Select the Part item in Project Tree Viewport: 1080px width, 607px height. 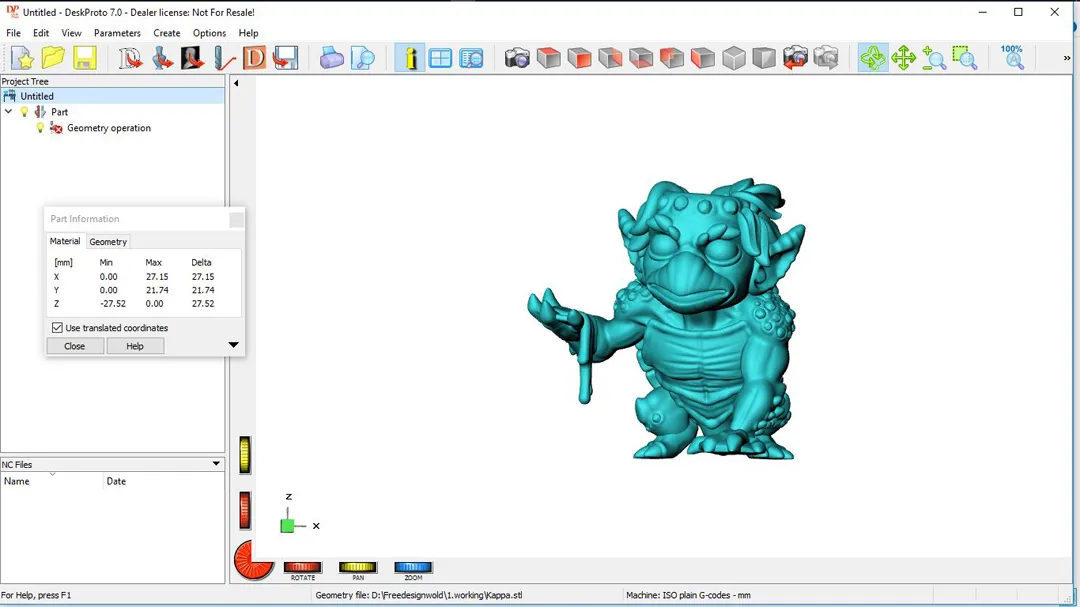[x=59, y=112]
